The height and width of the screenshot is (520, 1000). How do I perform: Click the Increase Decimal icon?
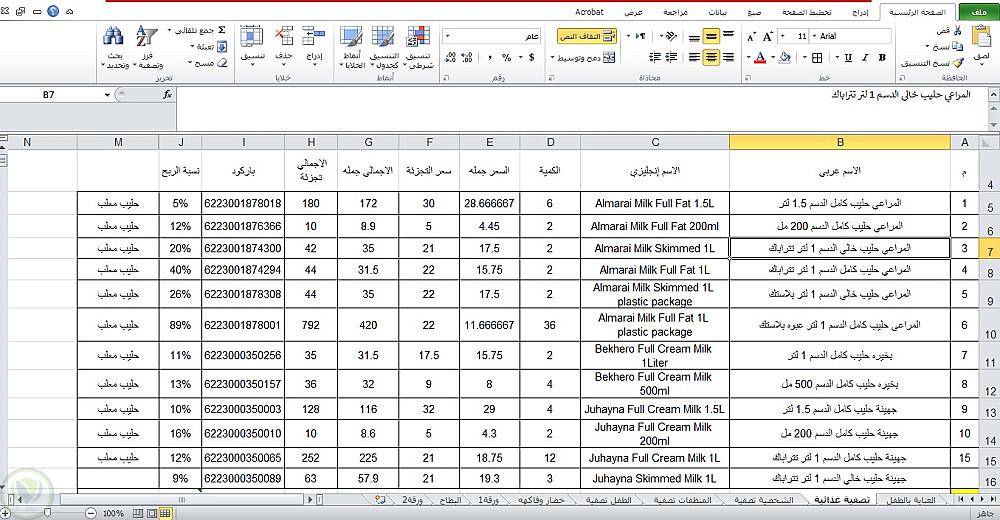click(x=467, y=57)
